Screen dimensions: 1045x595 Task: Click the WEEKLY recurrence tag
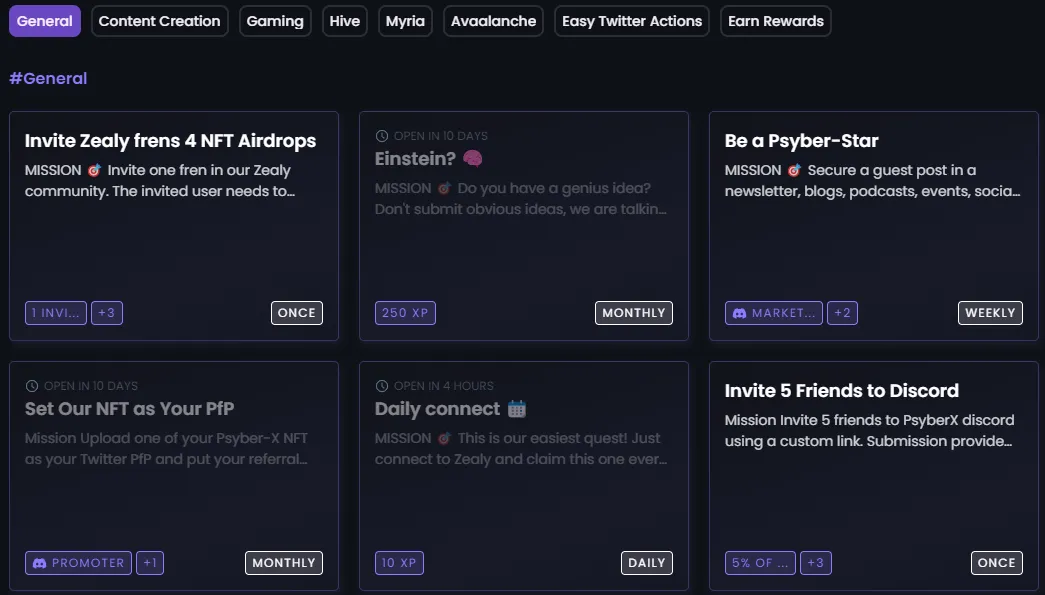click(990, 313)
